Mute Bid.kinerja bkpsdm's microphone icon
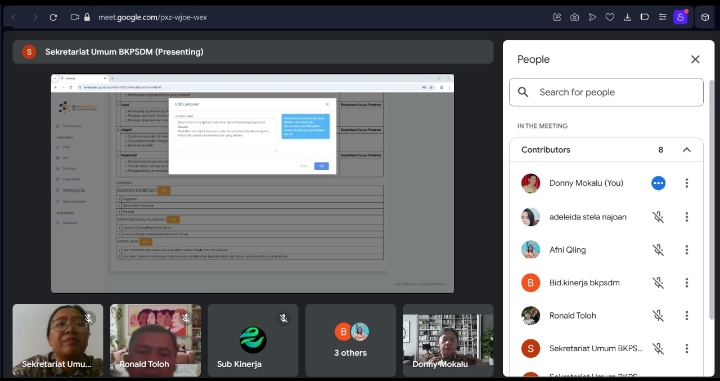This screenshot has height=381, width=720. [x=658, y=283]
